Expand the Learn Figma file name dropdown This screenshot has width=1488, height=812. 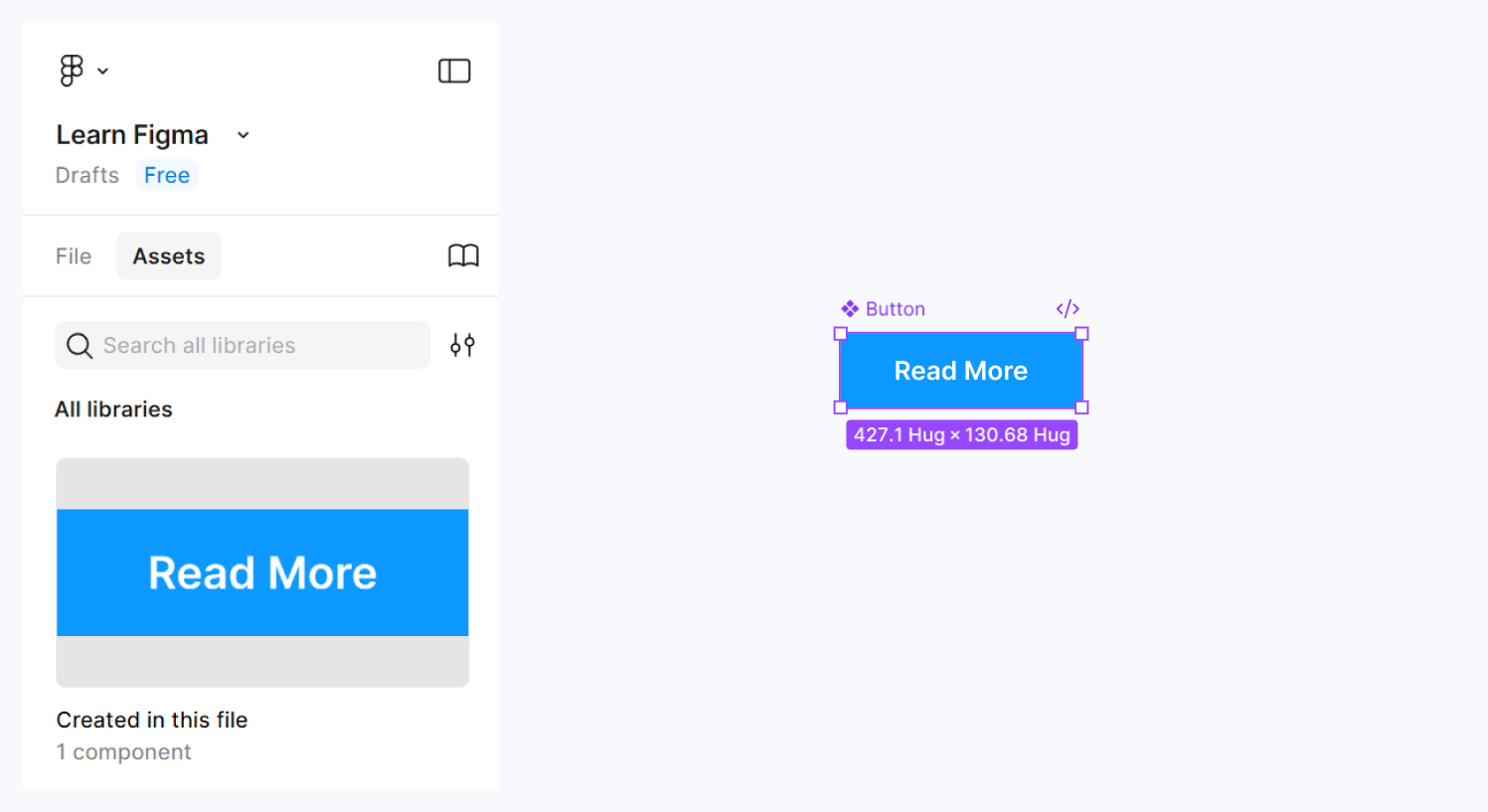[243, 134]
